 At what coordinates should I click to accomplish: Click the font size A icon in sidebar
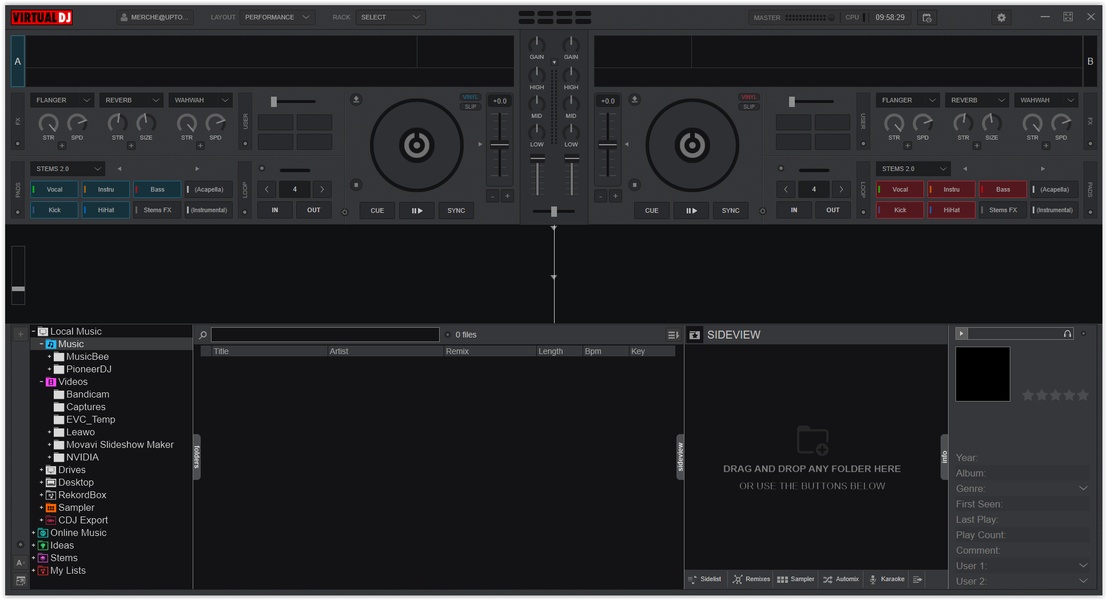coord(20,563)
